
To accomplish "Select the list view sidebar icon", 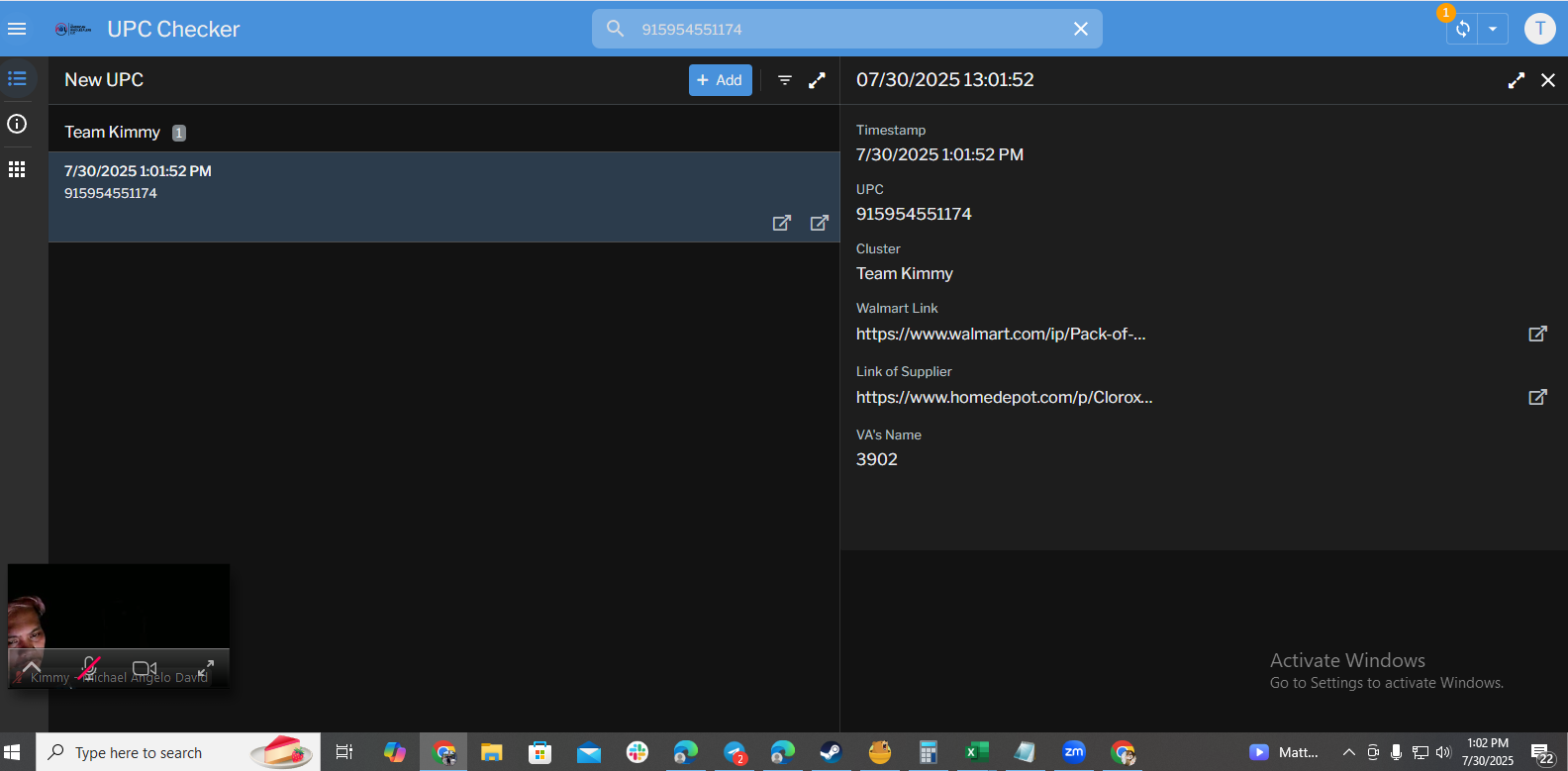I will point(17,78).
